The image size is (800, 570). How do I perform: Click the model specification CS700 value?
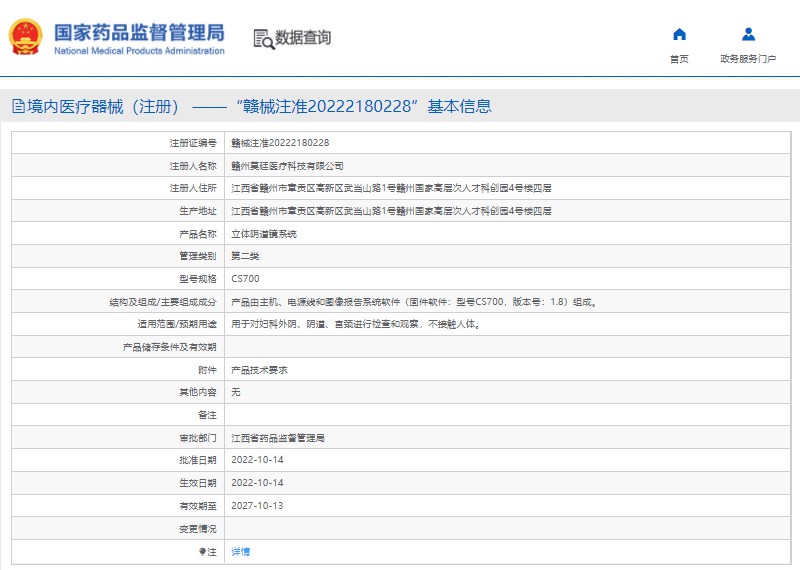click(x=245, y=279)
